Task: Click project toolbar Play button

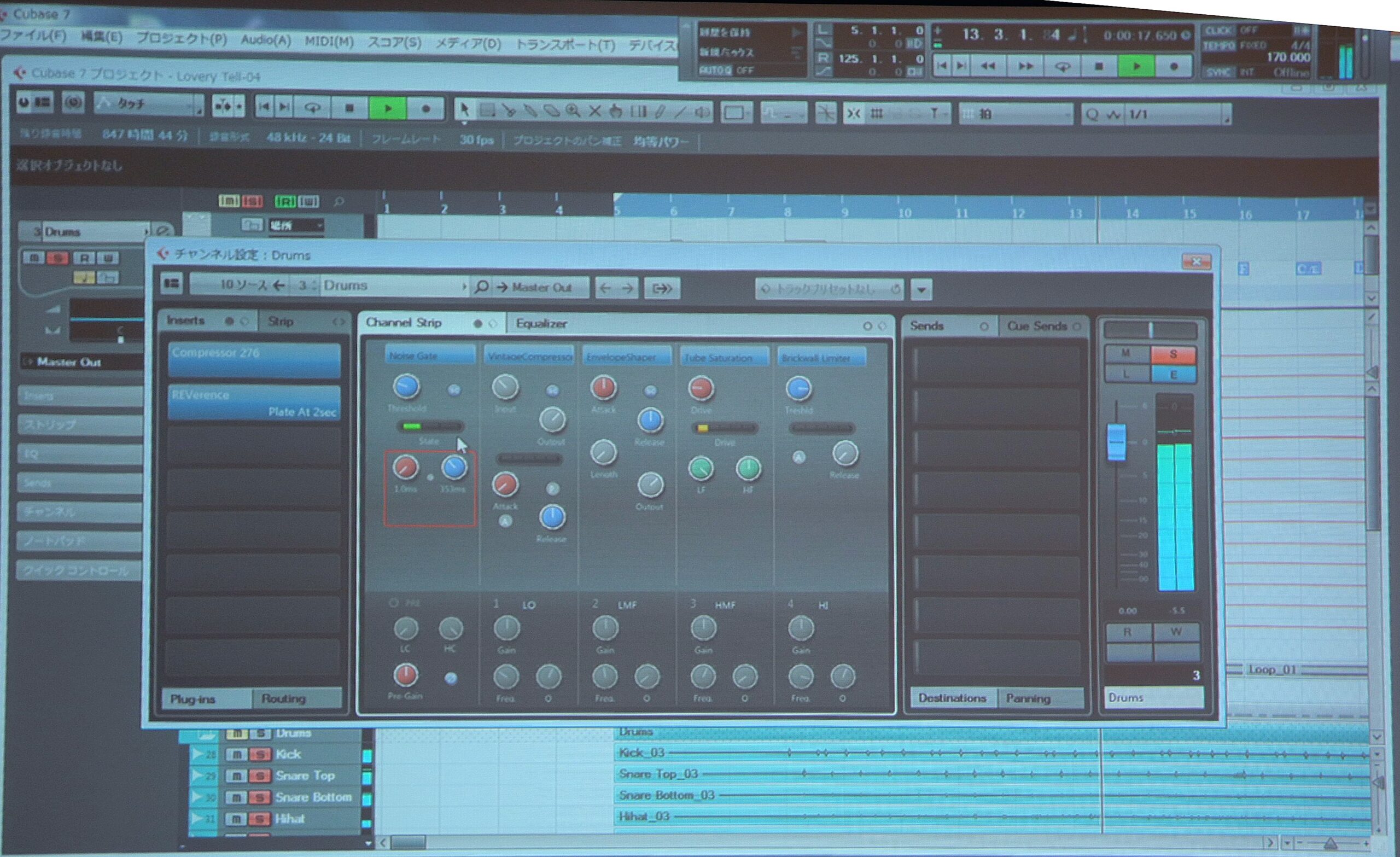Action: point(388,108)
